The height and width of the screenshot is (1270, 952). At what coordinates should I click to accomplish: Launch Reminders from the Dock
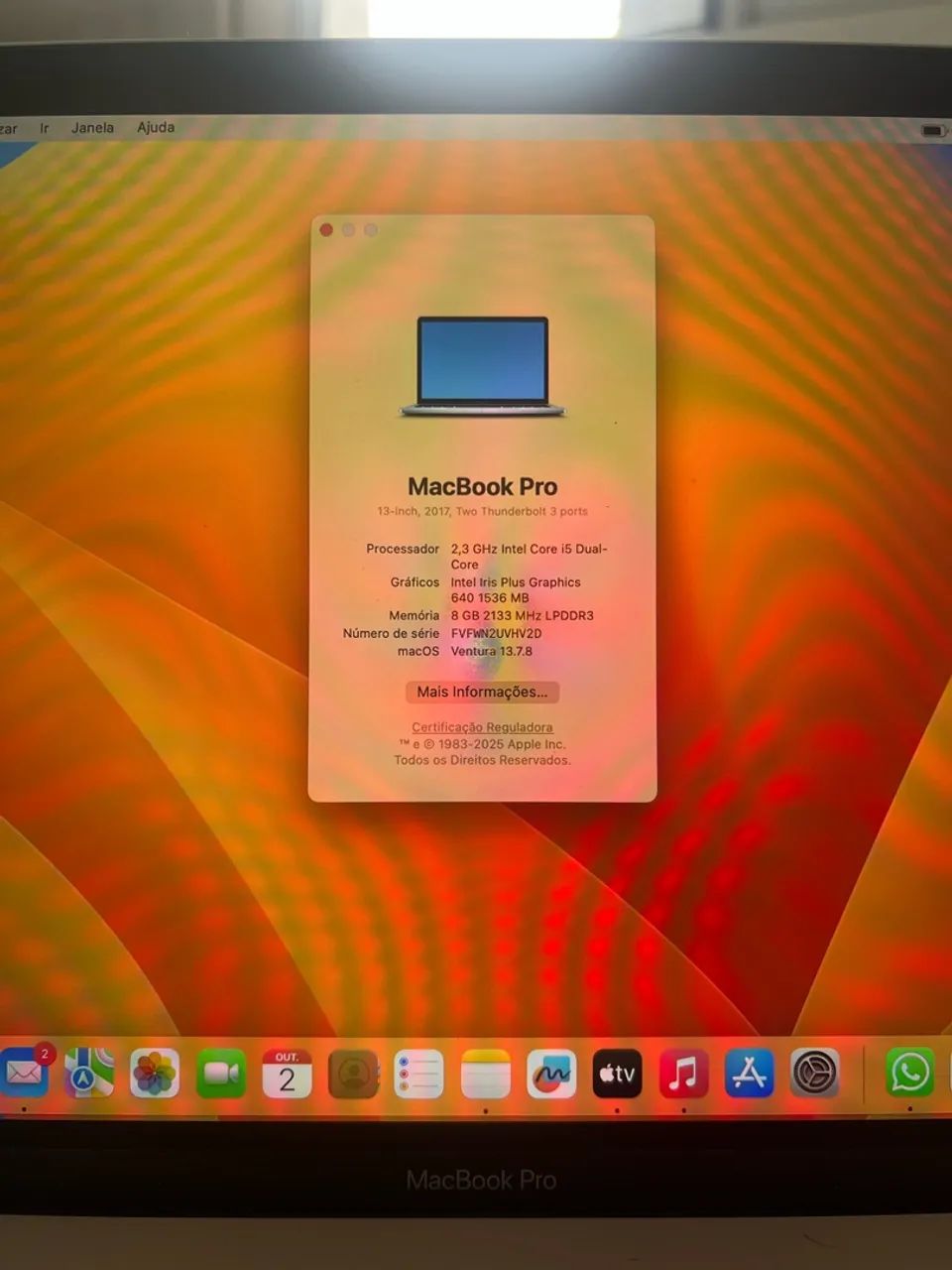(x=418, y=1073)
